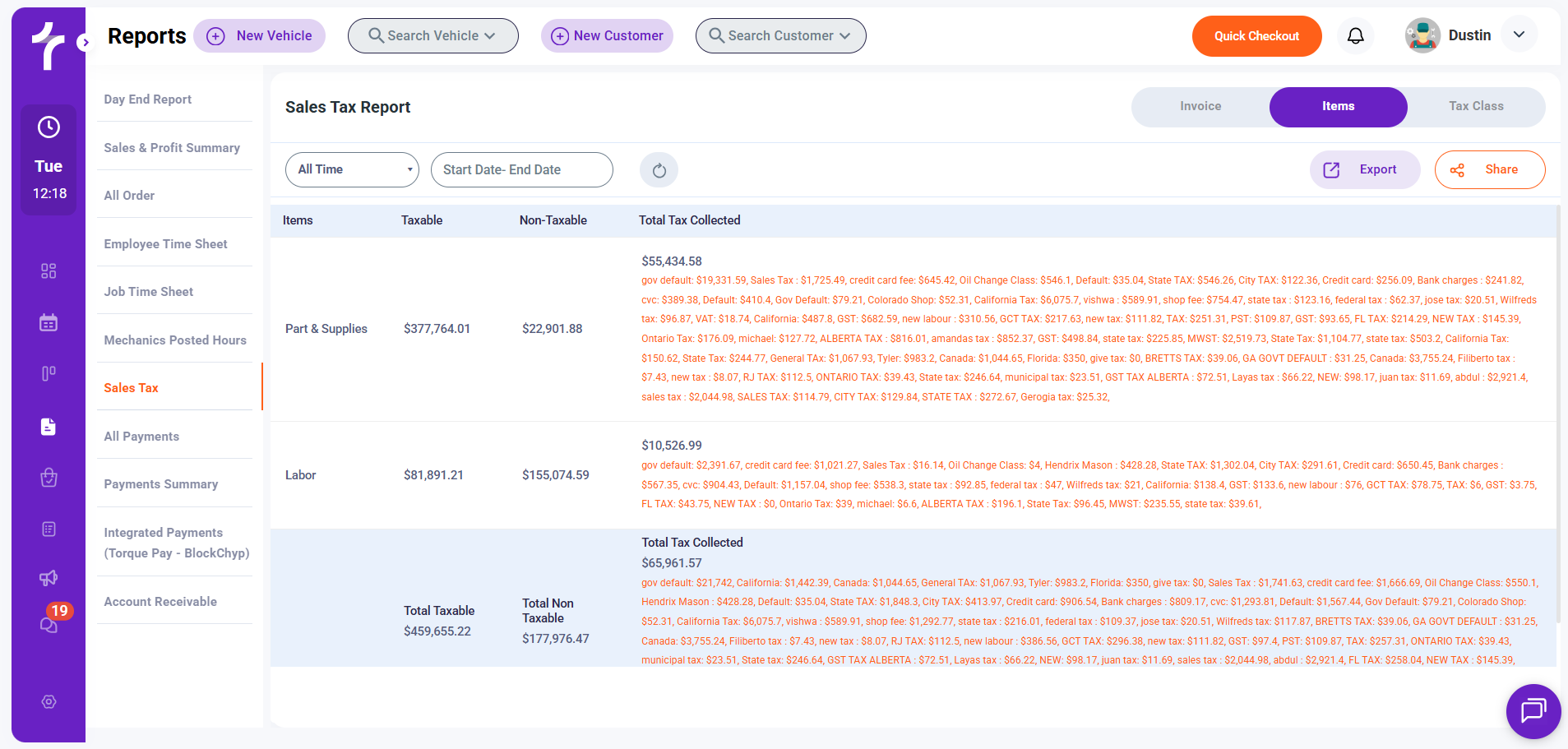Open Day End Report in menu
Screen dimensions: 1568x749
coord(148,99)
